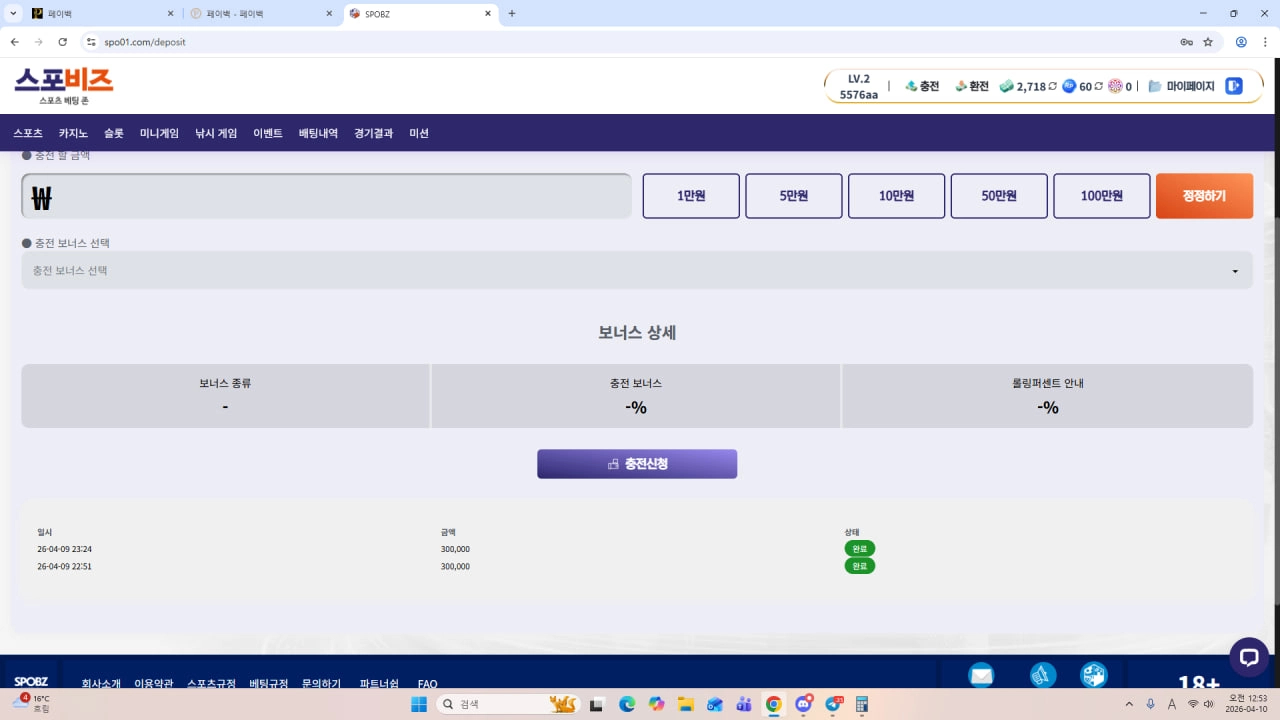Click the dice icon in the footer
This screenshot has height=720, width=1280.
tap(1093, 676)
